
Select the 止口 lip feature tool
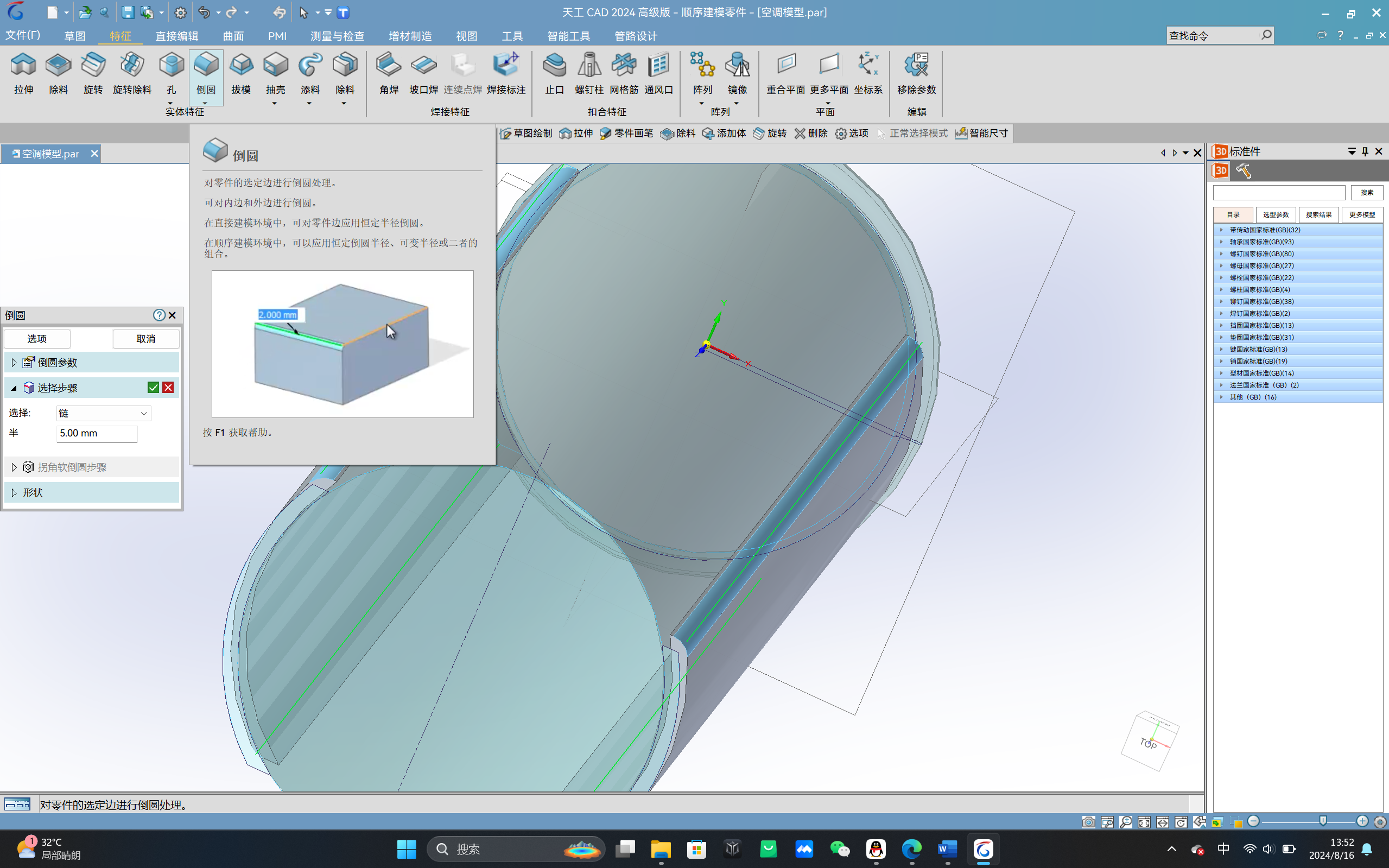click(x=554, y=73)
